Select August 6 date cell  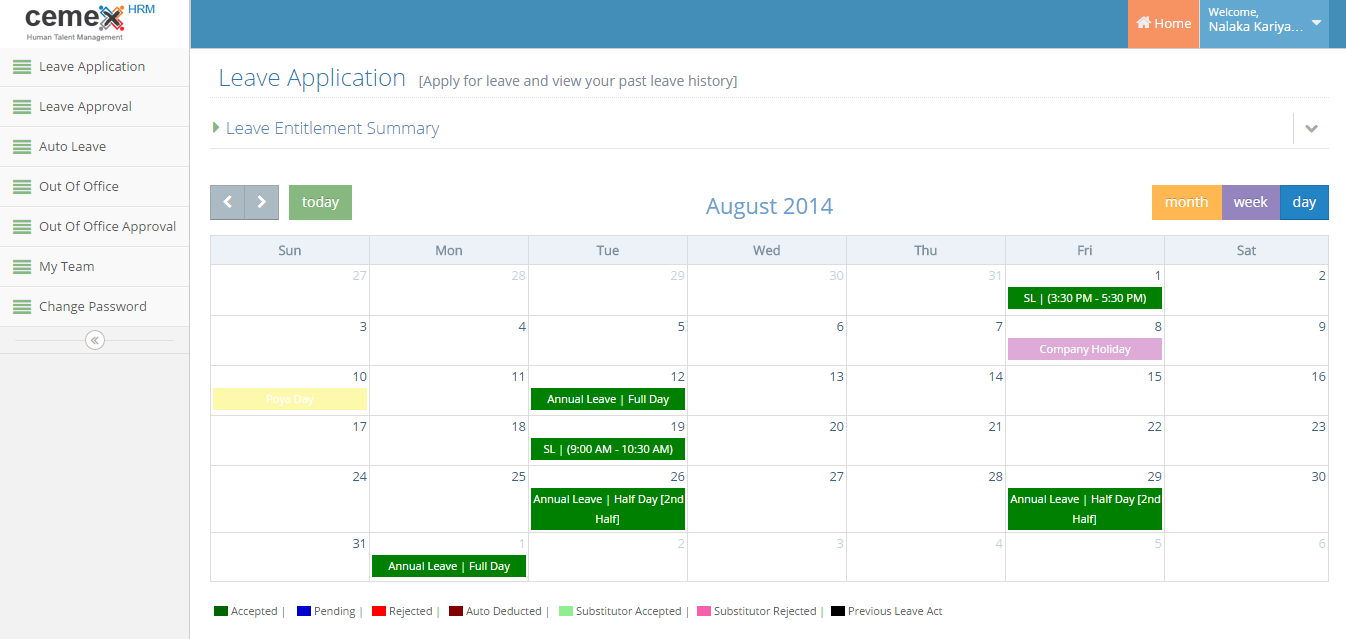(767, 340)
